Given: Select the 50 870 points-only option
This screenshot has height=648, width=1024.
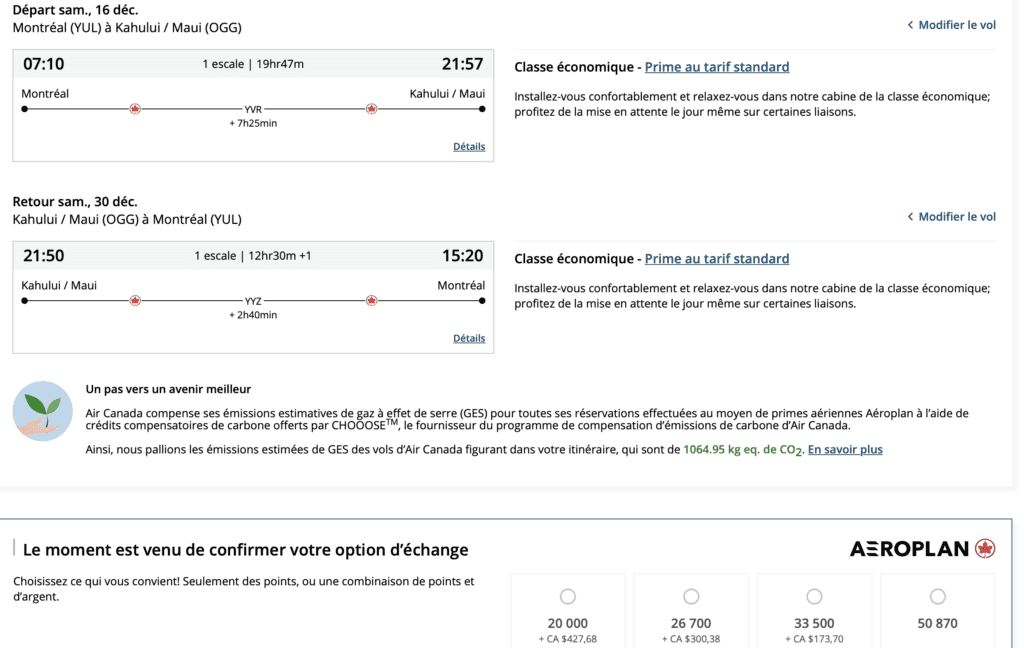Looking at the screenshot, I should (937, 597).
